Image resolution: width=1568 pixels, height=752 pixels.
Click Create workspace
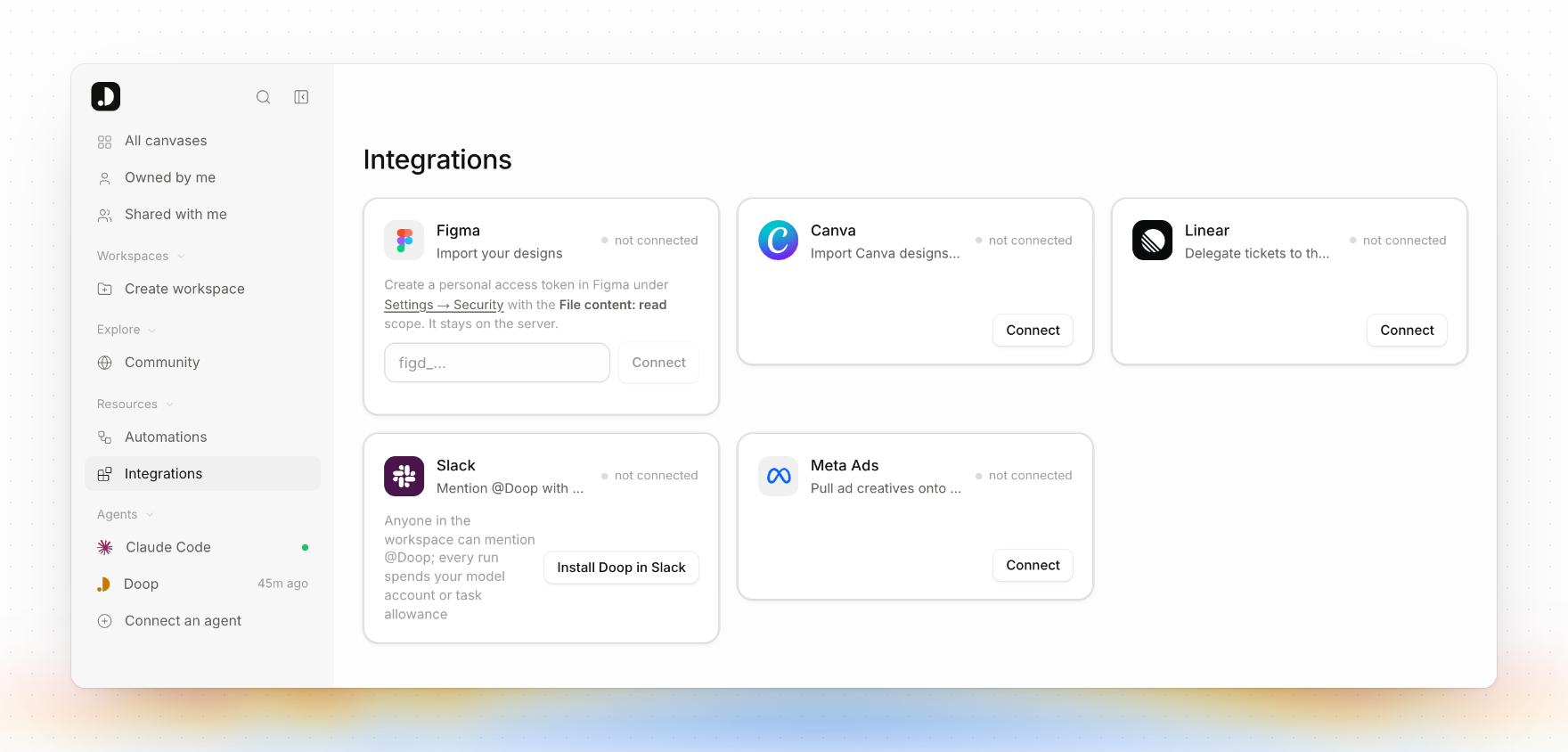point(202,289)
